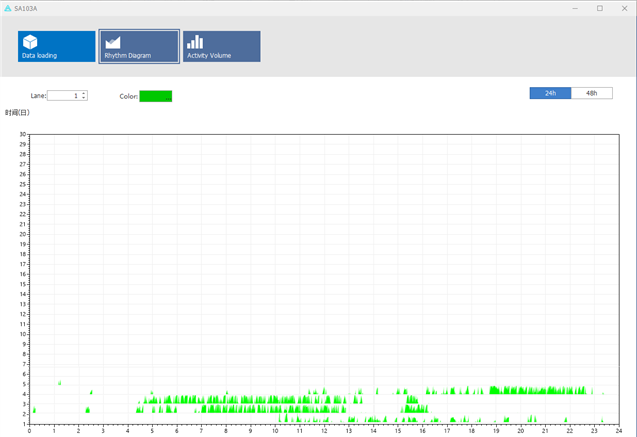Click the Activity Volume bar chart icon
This screenshot has width=637, height=437.
coord(195,41)
